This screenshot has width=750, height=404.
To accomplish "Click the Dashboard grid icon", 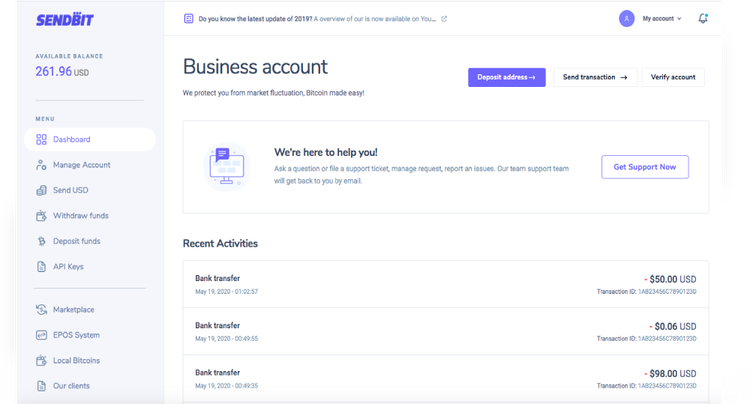I will pos(42,139).
